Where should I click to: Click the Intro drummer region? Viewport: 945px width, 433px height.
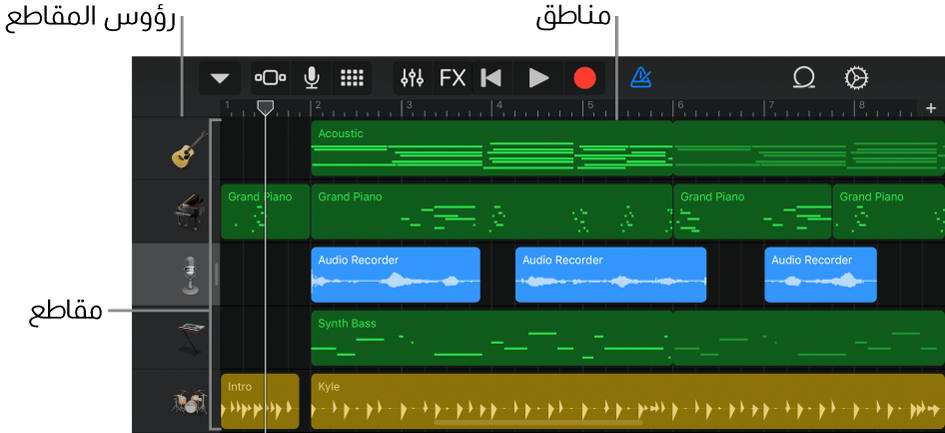259,401
